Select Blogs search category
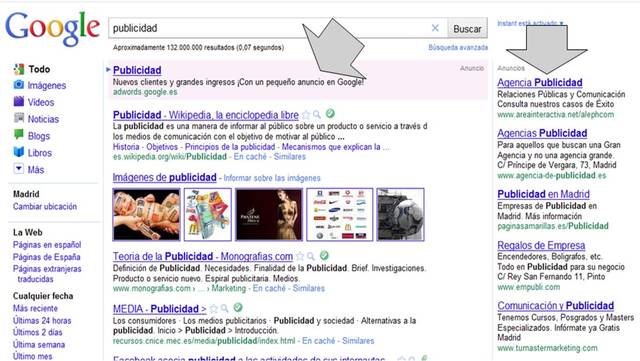 point(39,136)
